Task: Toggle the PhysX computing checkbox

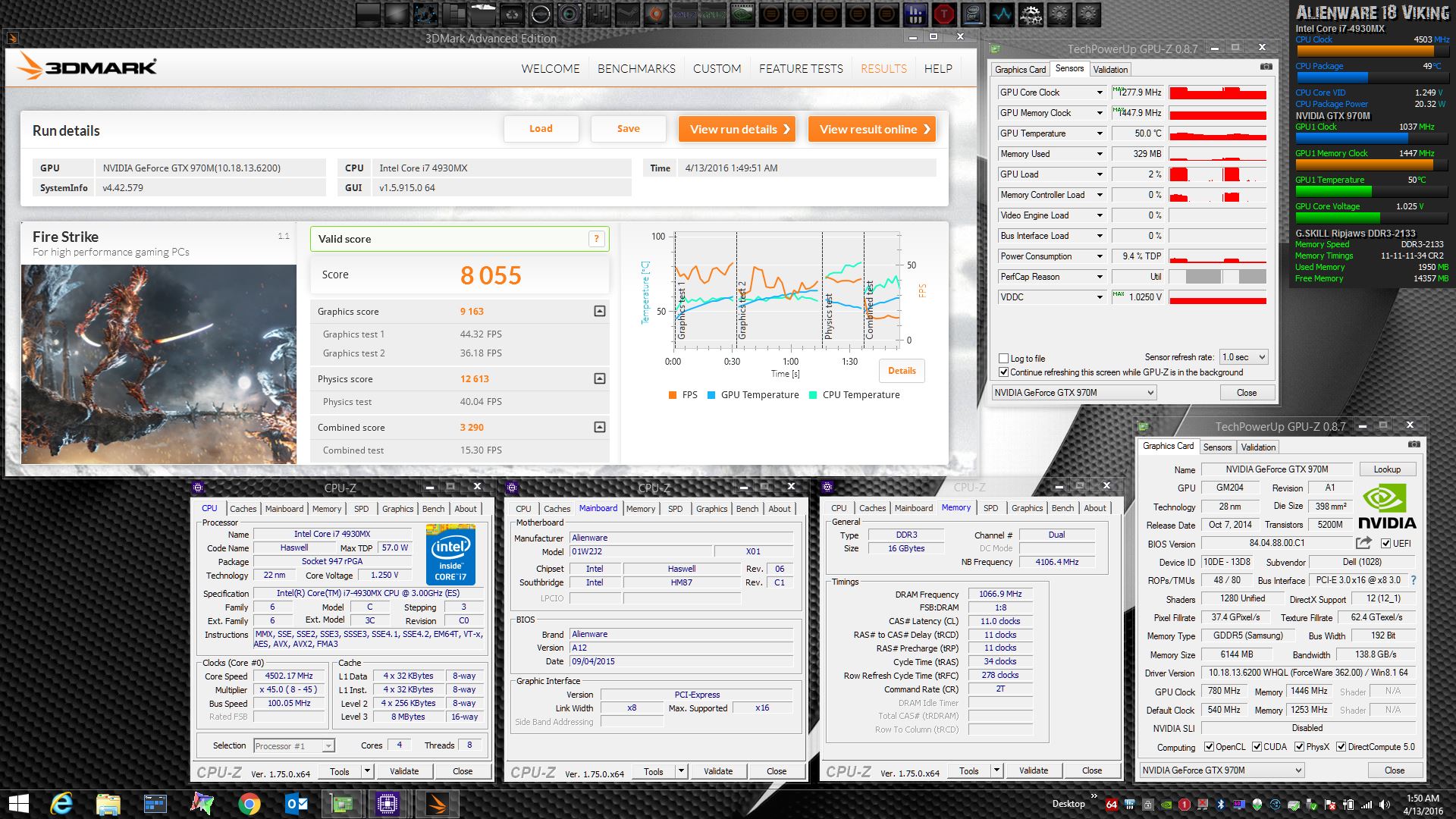Action: point(1299,747)
